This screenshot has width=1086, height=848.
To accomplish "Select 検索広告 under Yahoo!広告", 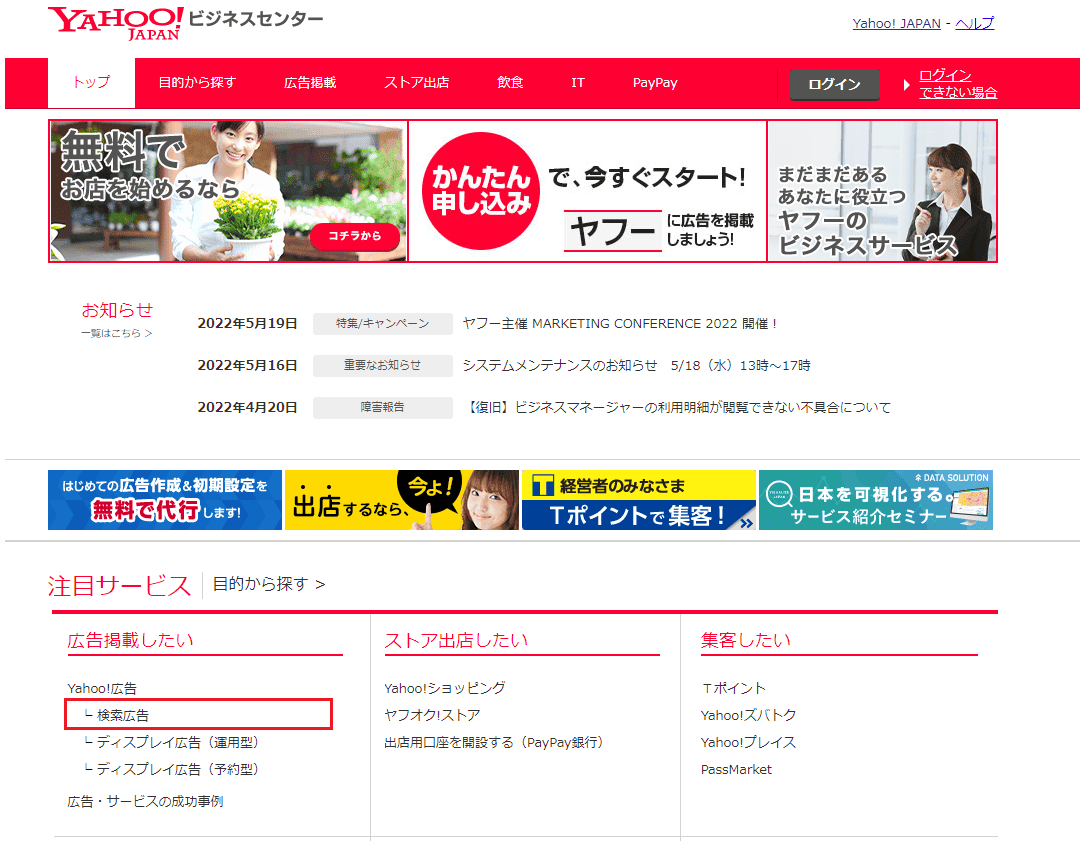I will [123, 715].
